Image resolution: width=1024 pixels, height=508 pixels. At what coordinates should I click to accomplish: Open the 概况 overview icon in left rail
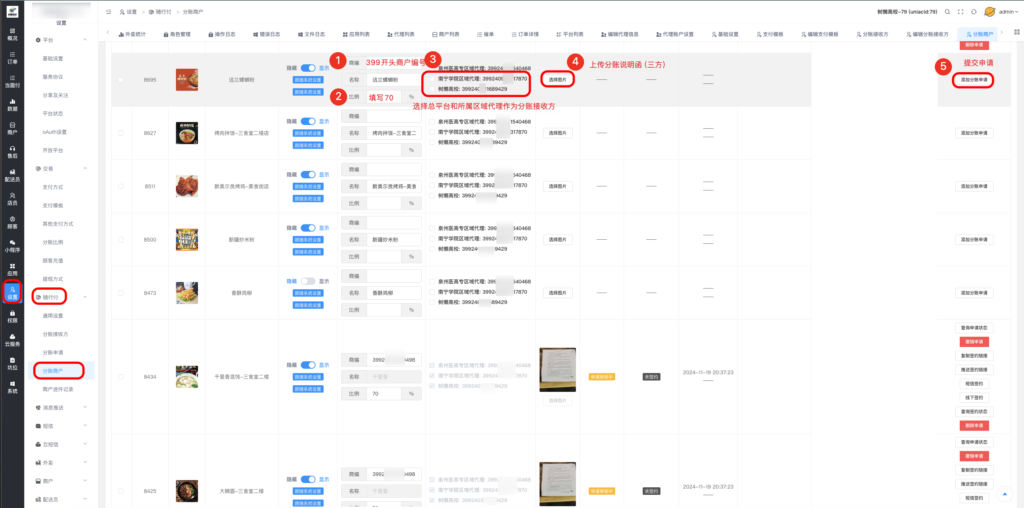pyautogui.click(x=12, y=34)
